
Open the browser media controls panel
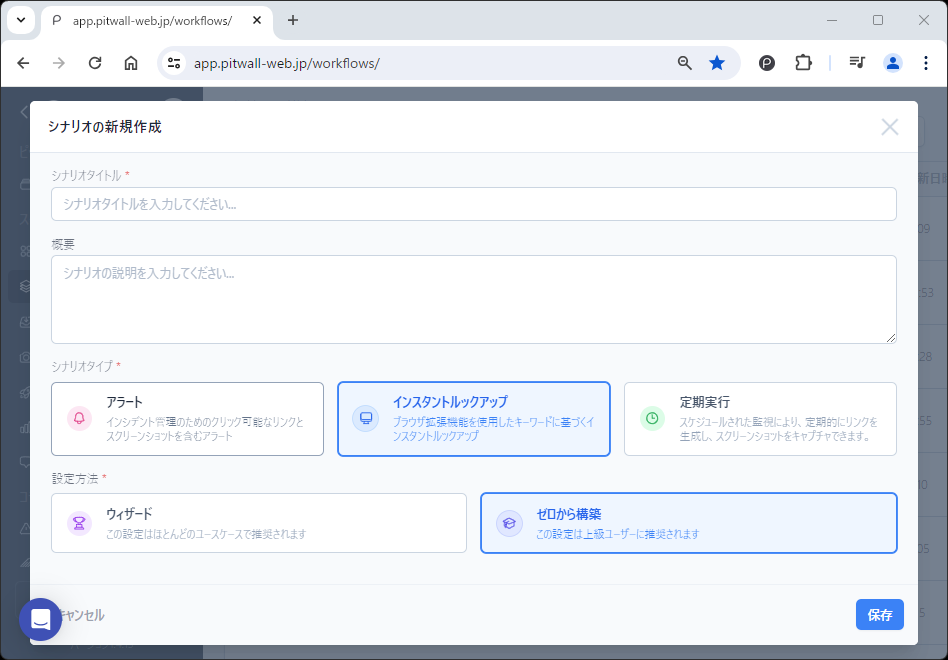pos(857,62)
